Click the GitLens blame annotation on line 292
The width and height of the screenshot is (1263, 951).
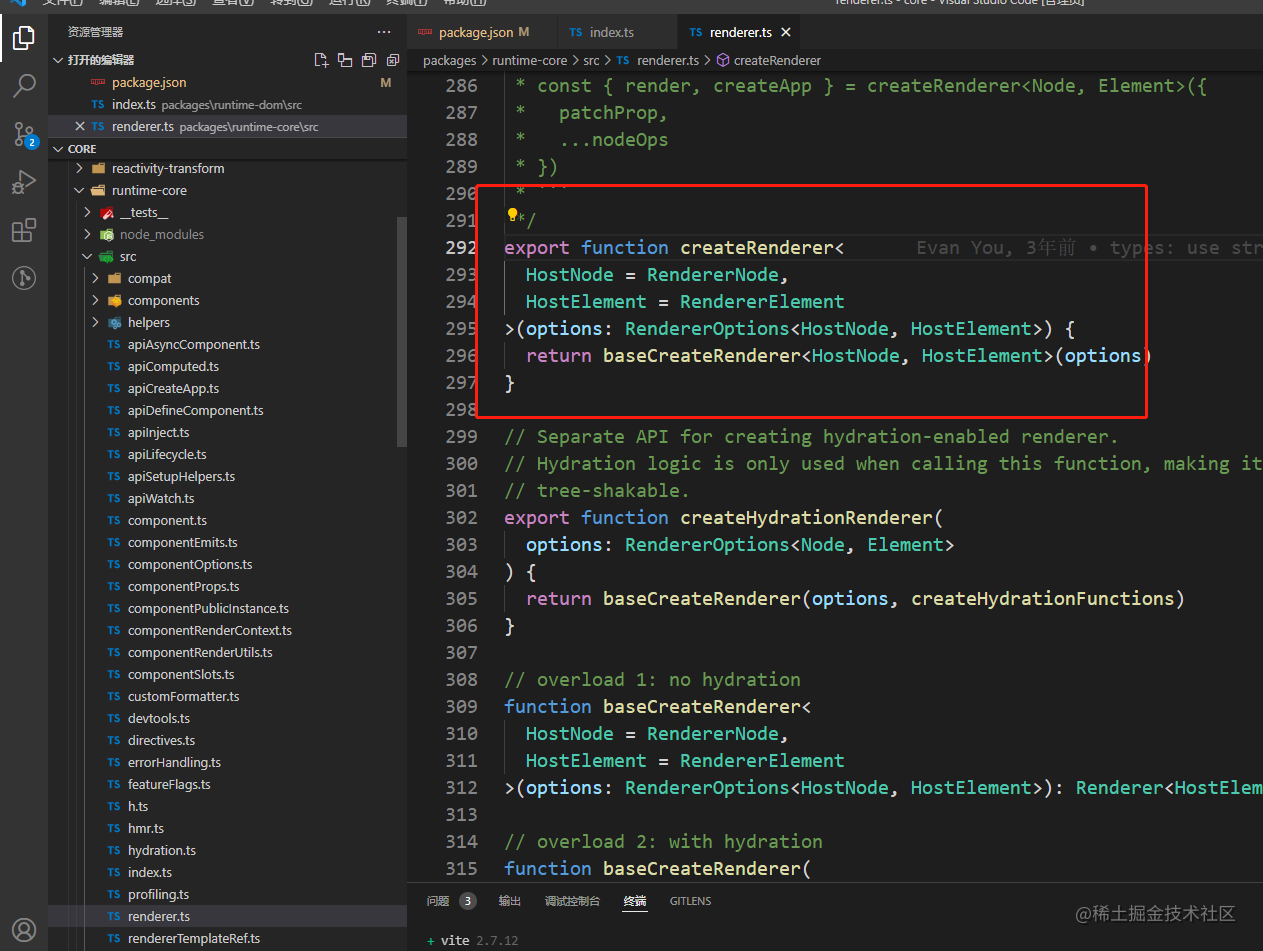pos(1089,247)
